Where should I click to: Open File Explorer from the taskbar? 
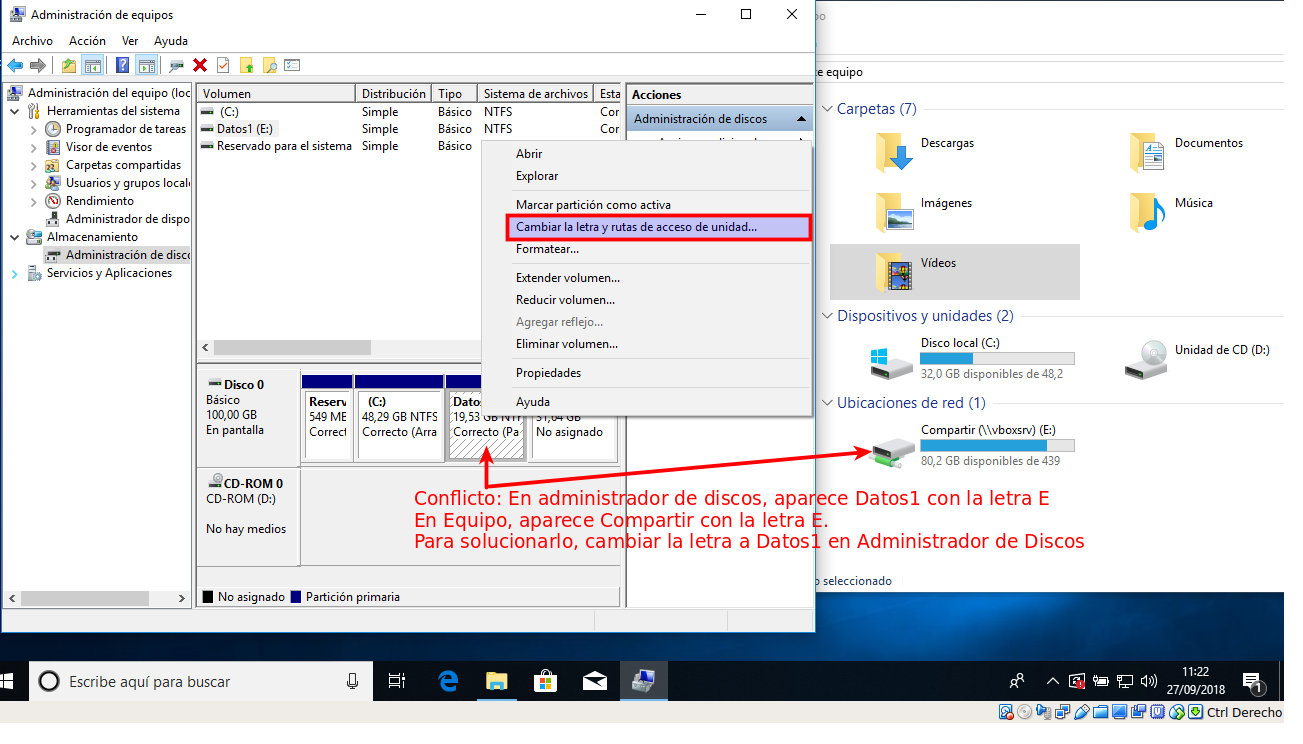[497, 681]
